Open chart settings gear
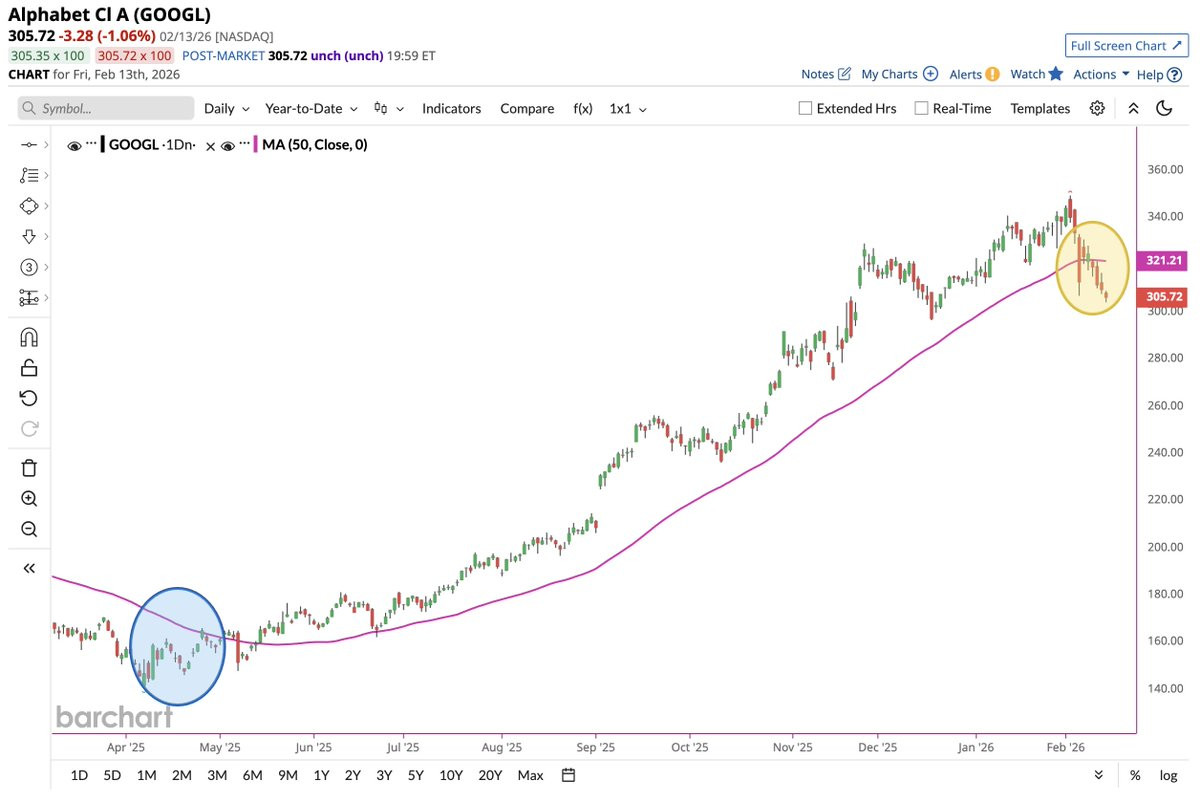This screenshot has width=1200, height=803. (1097, 108)
